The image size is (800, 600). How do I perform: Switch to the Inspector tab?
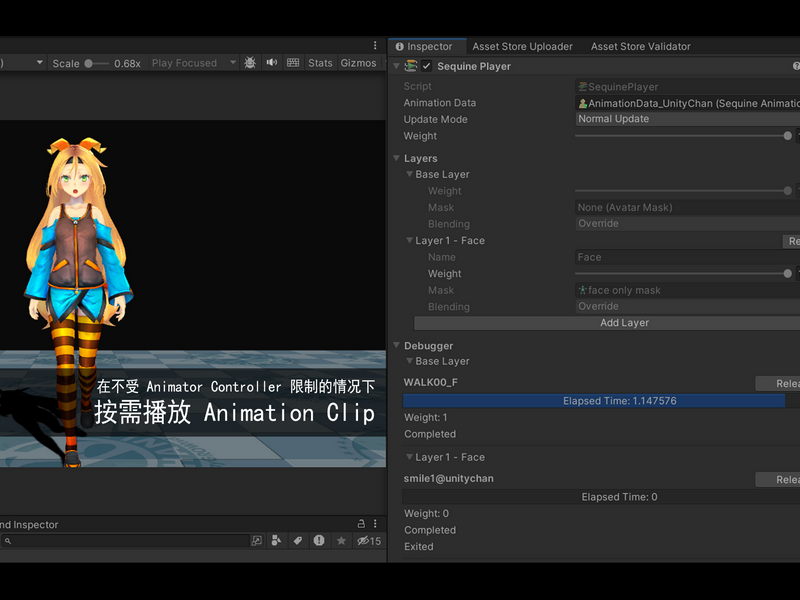tap(427, 46)
